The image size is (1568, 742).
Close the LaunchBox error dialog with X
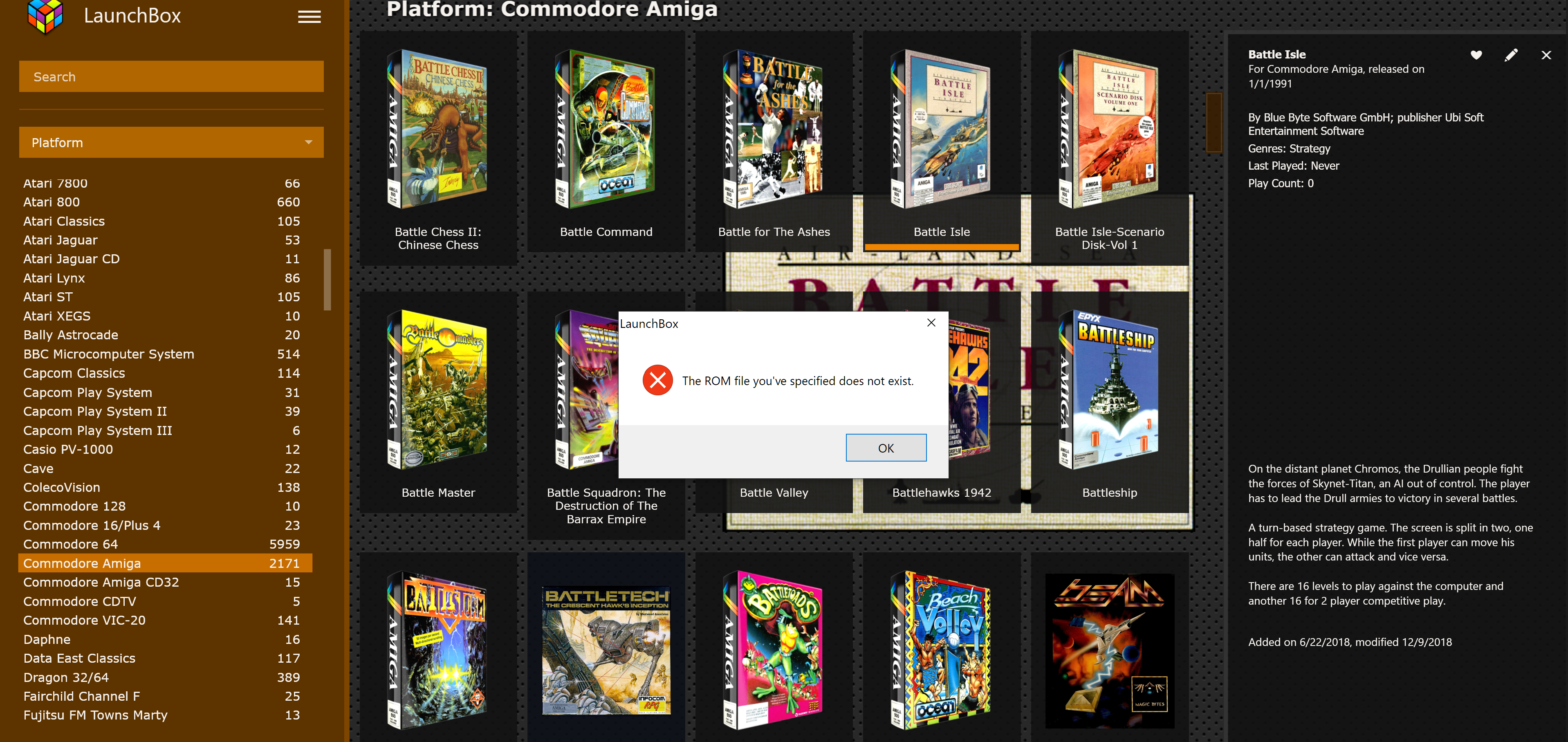click(931, 323)
